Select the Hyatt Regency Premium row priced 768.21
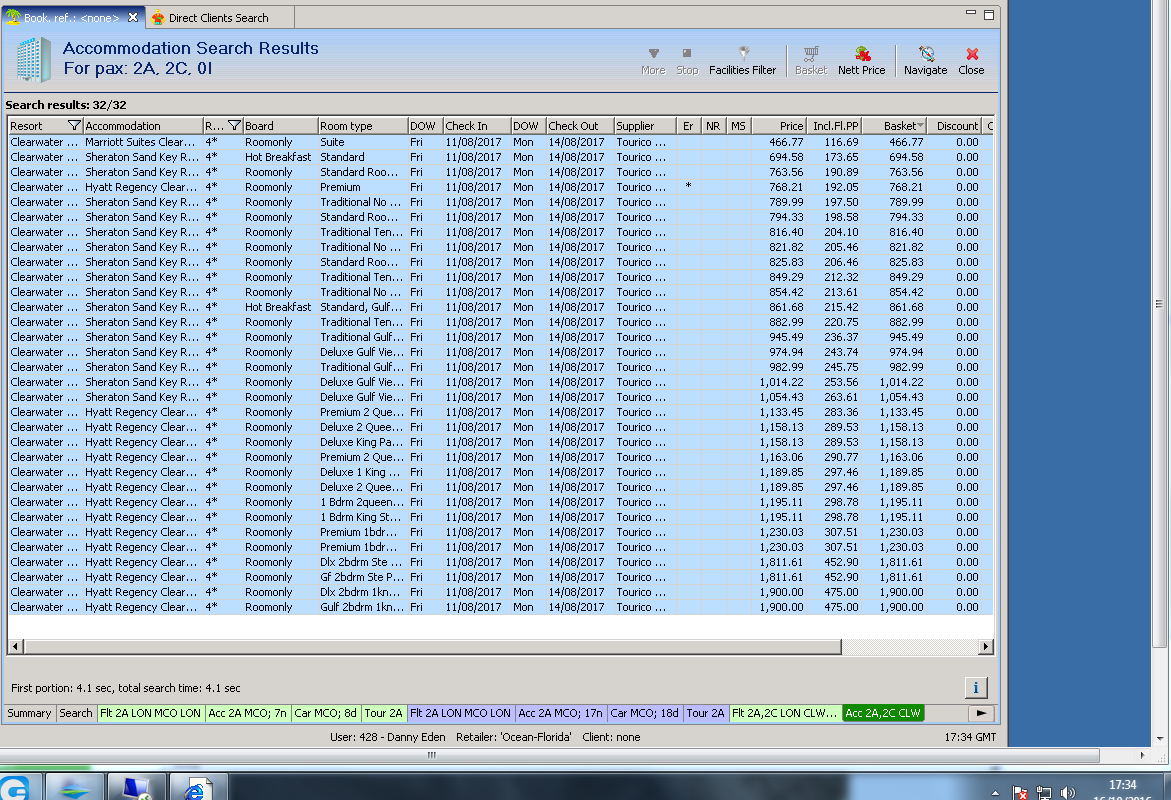Screen dimensions: 1171x800 tap(500, 187)
